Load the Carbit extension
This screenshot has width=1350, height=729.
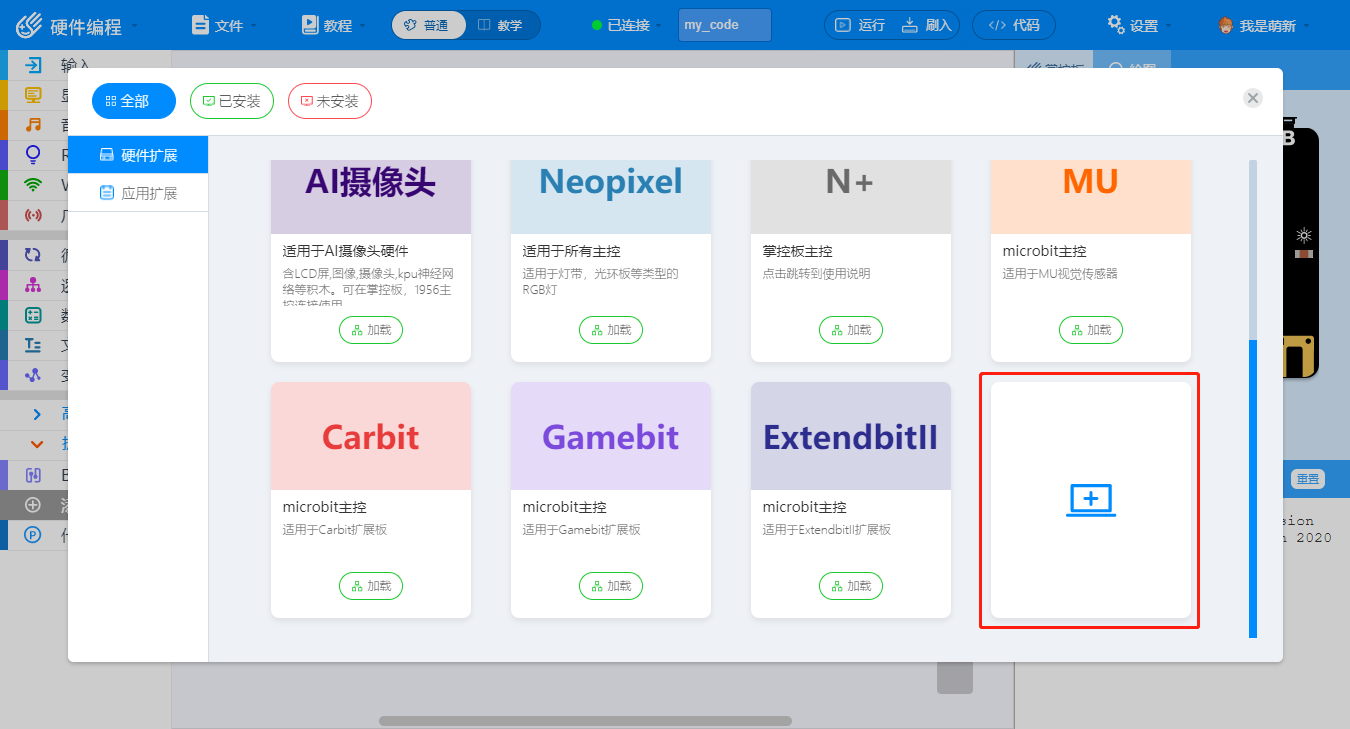click(371, 586)
